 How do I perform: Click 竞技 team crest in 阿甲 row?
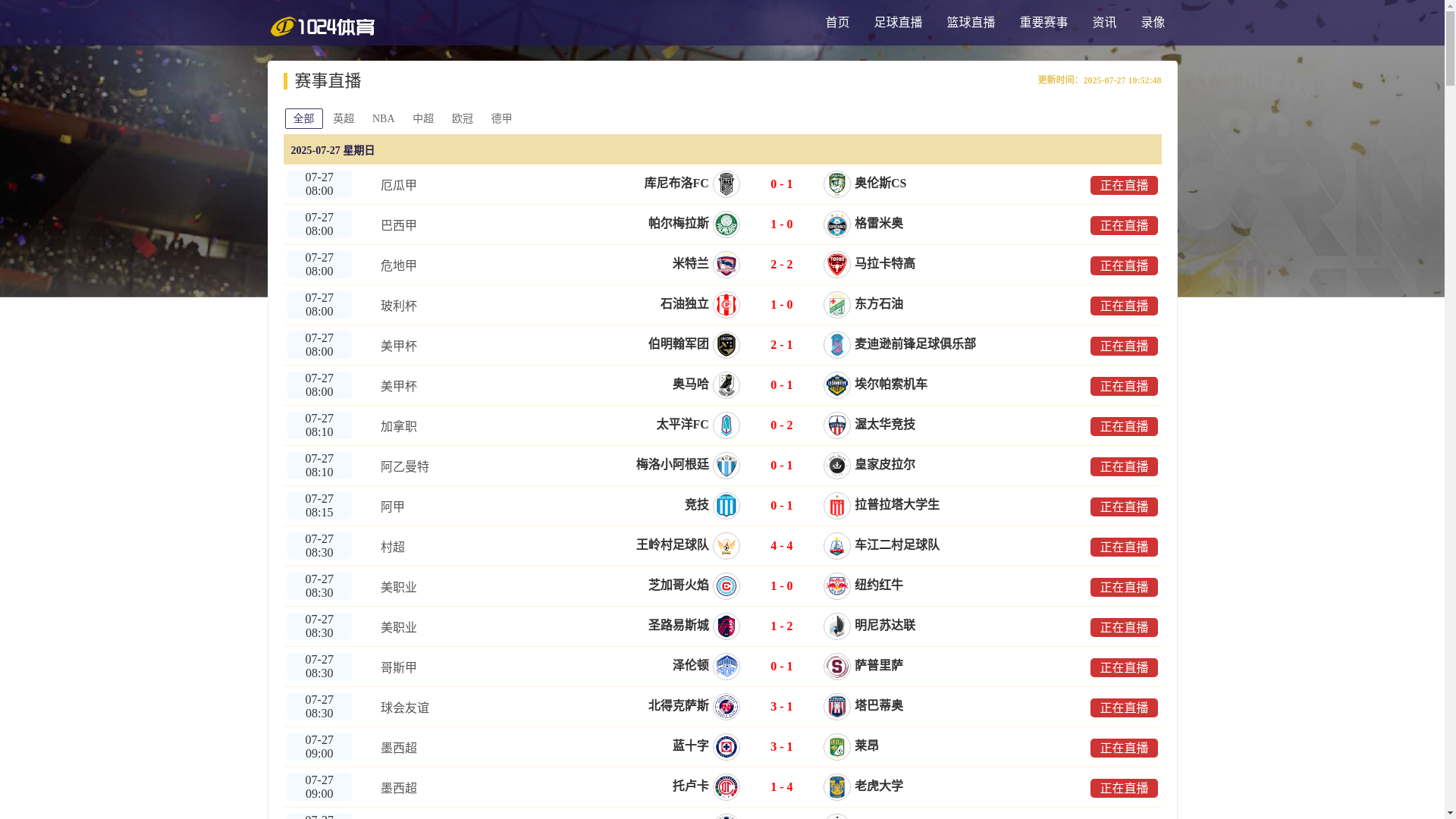click(726, 506)
